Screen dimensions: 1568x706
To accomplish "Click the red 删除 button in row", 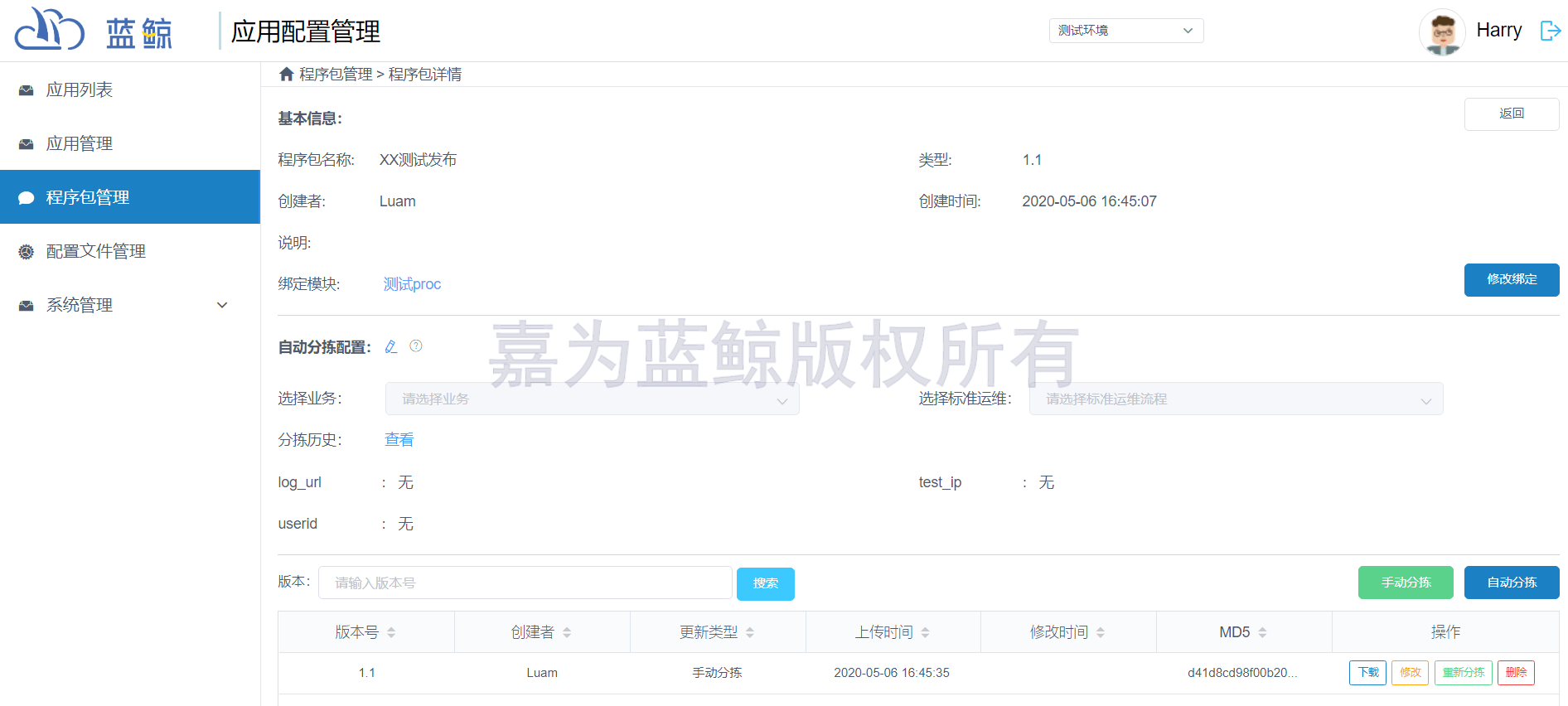I will 1515,673.
